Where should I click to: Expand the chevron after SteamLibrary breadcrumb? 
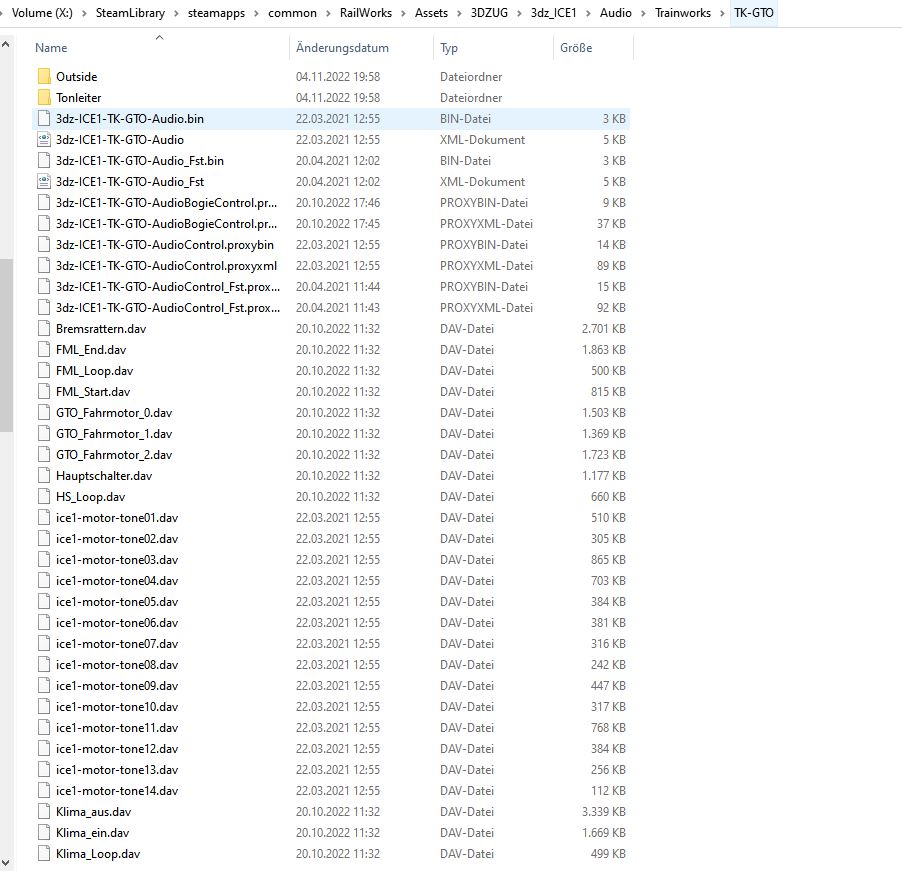coord(176,13)
